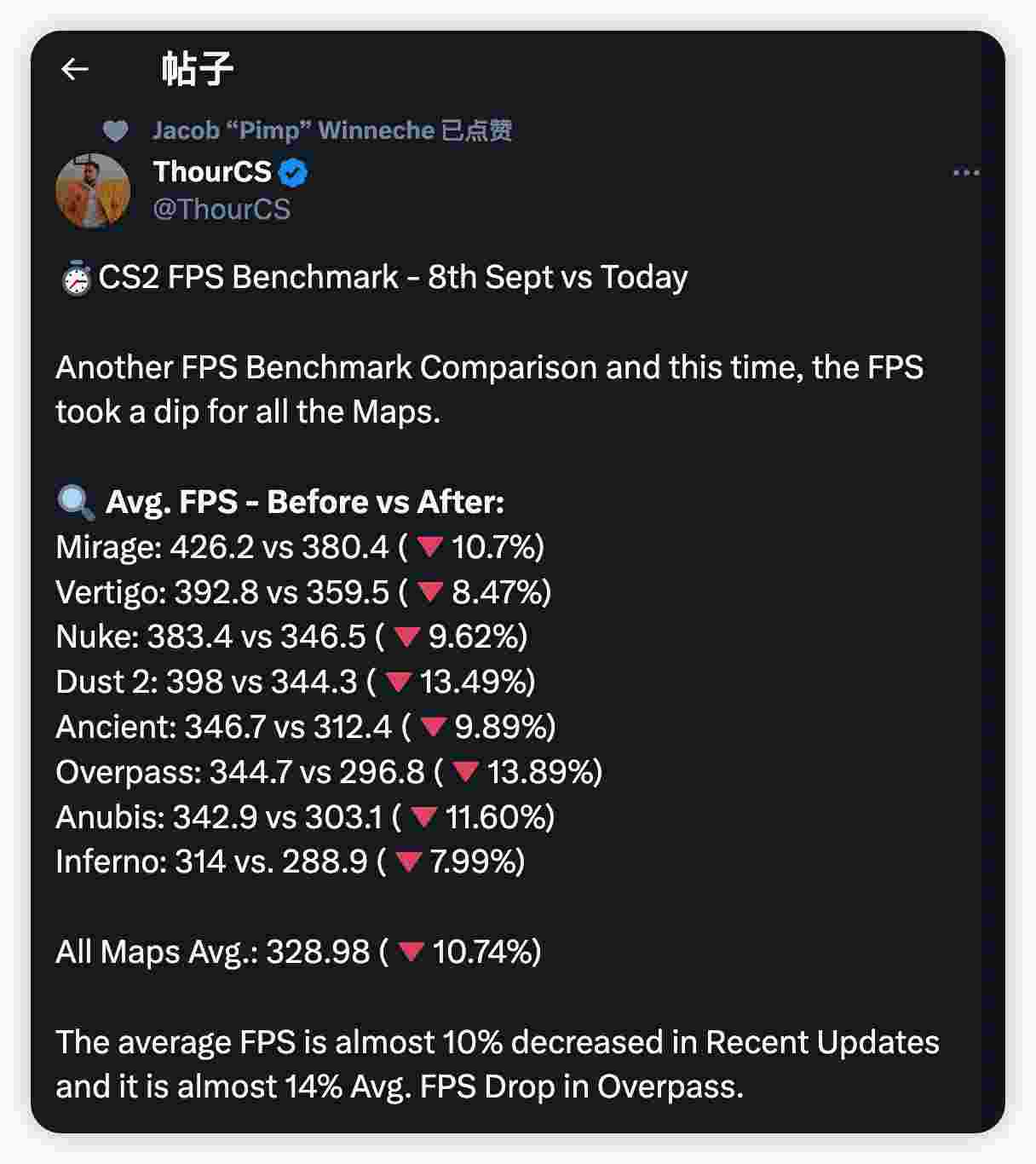The height and width of the screenshot is (1164, 1036).
Task: Open ThourCS profile picture
Action: click(93, 191)
